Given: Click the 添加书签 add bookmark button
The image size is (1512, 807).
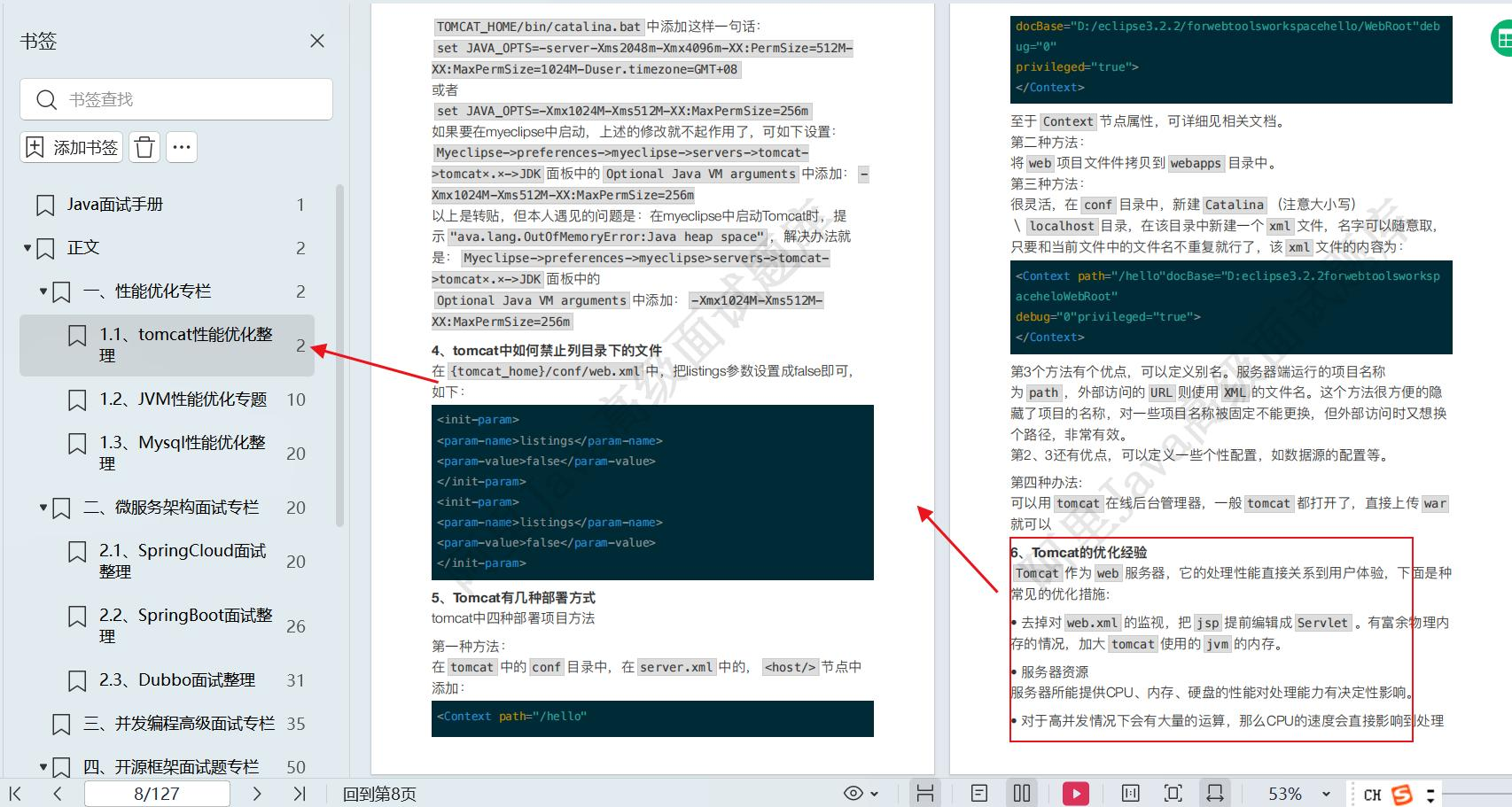Looking at the screenshot, I should (73, 147).
